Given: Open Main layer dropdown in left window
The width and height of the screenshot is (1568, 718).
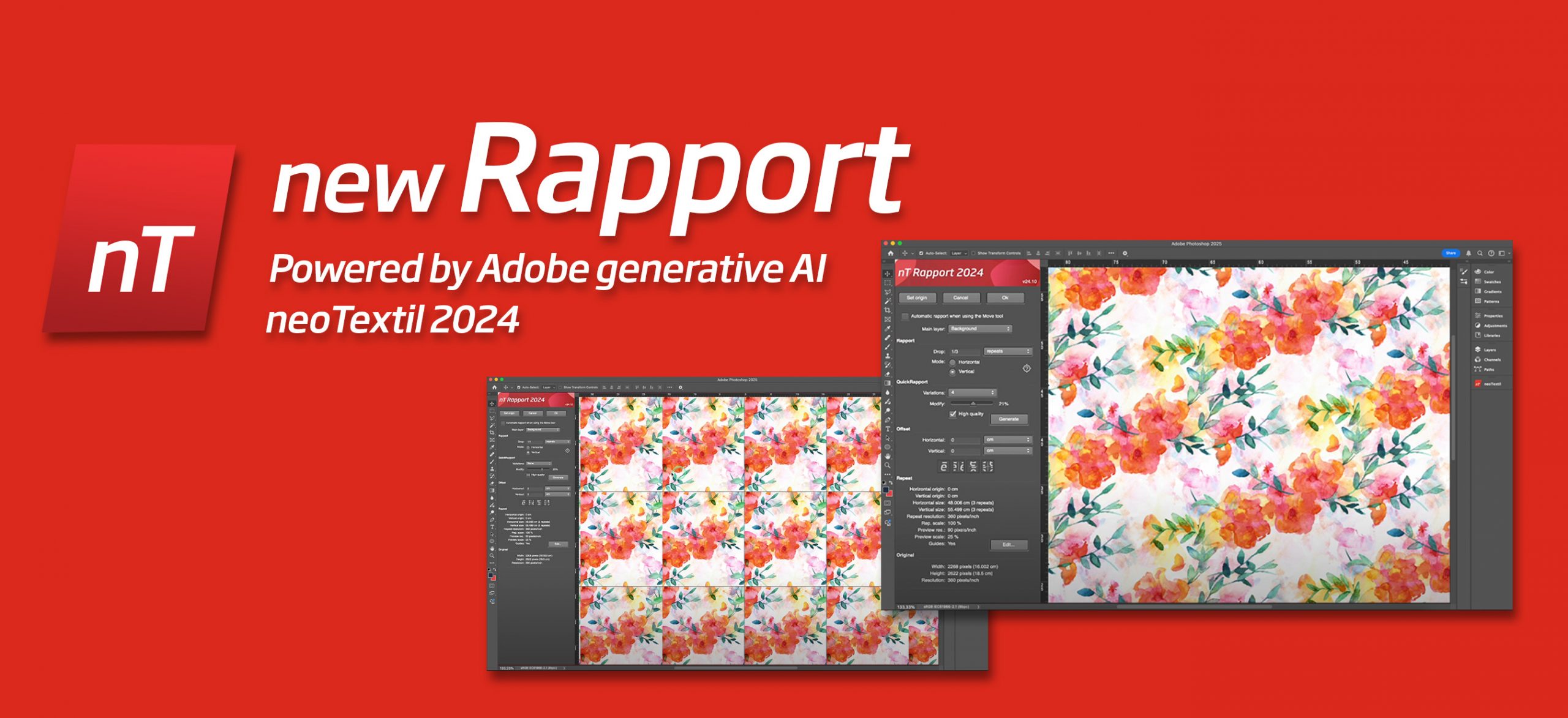Looking at the screenshot, I should click(x=543, y=430).
